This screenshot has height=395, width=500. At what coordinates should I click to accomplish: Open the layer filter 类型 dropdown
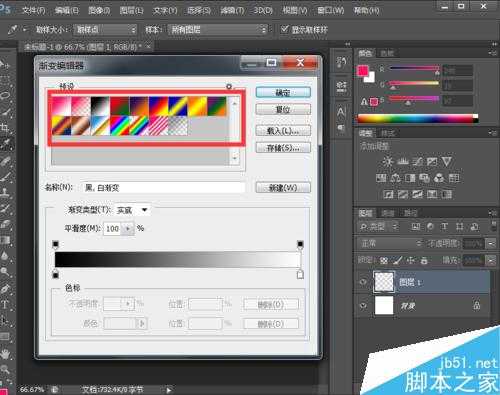(x=378, y=227)
